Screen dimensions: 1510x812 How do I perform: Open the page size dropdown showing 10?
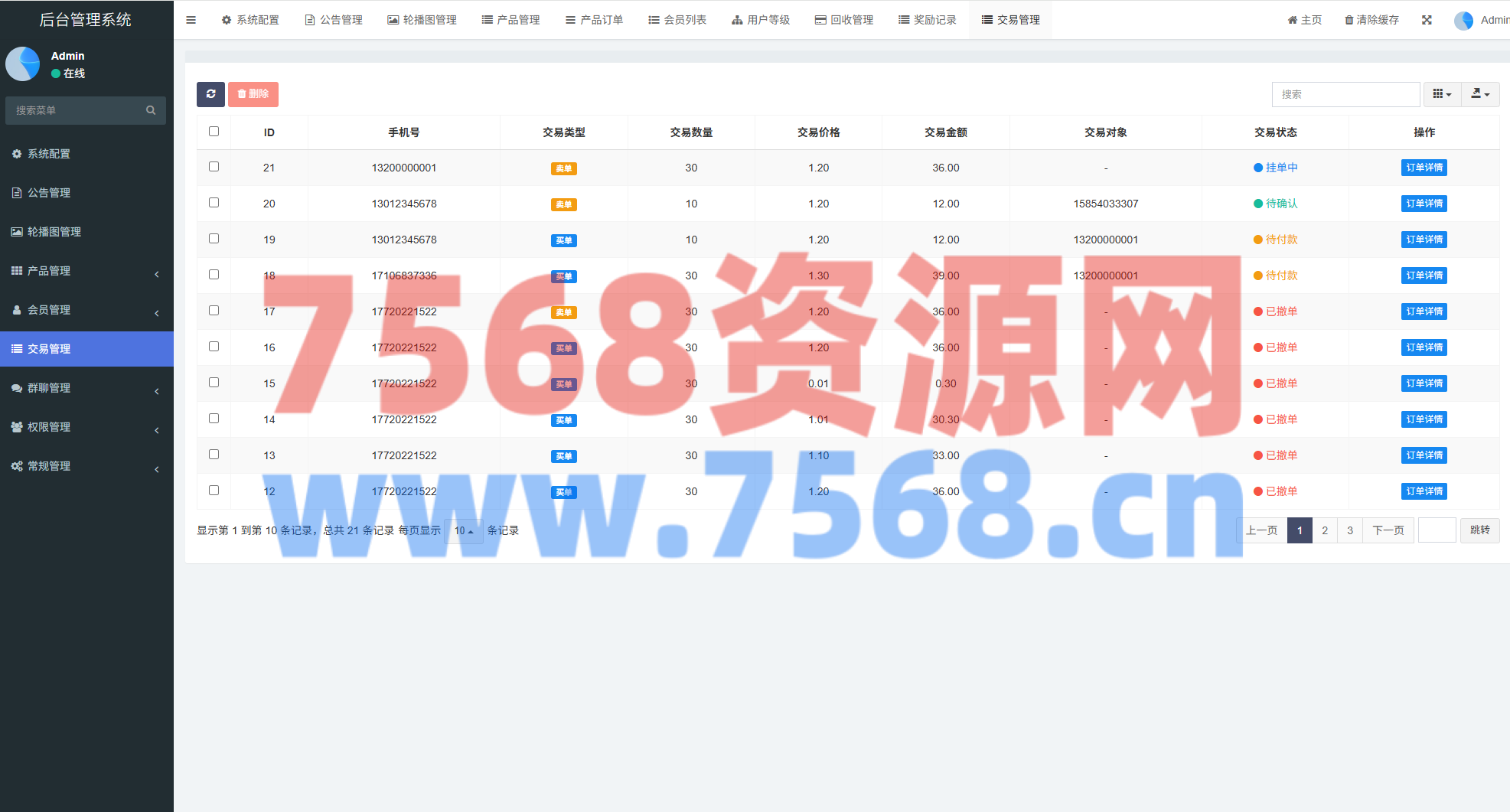464,530
